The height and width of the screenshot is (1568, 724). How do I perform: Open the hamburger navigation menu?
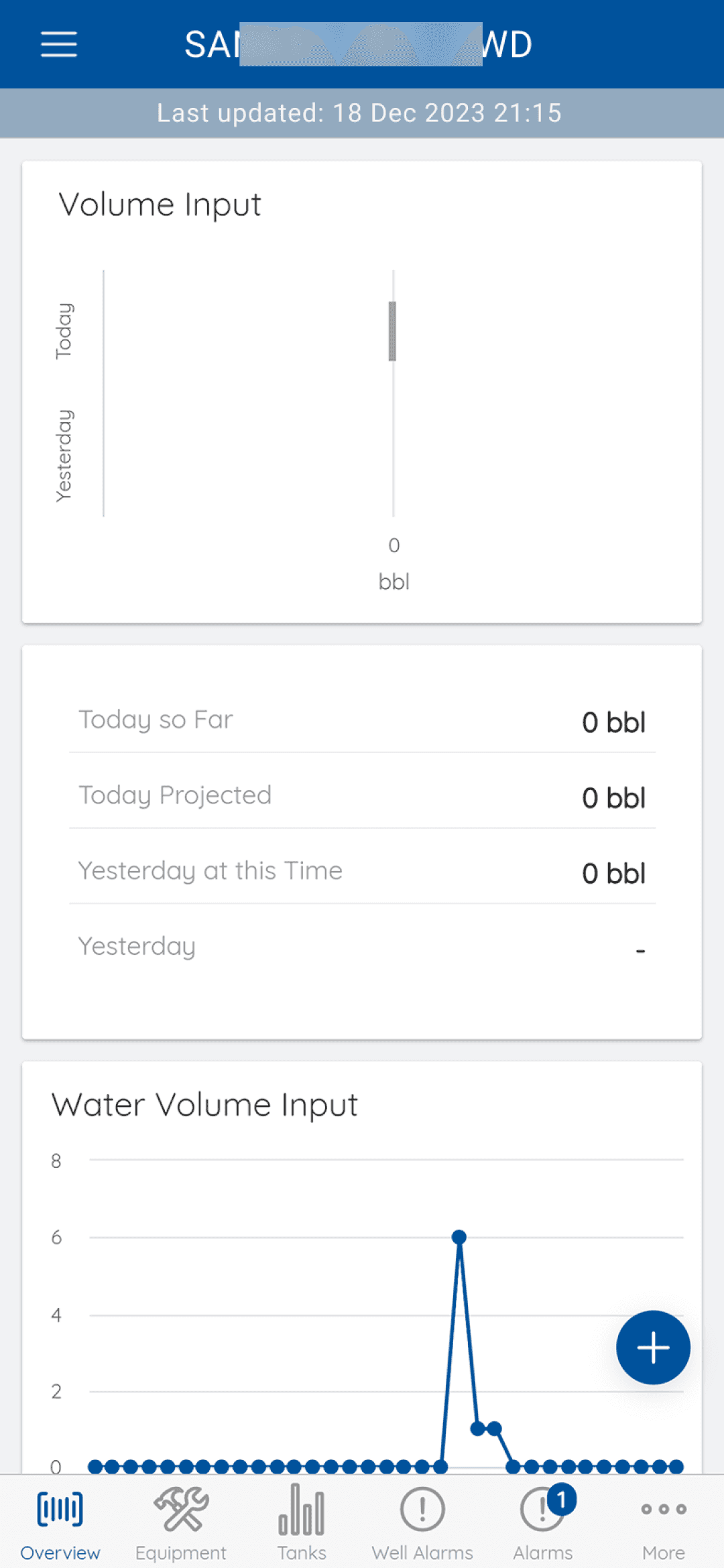[59, 44]
